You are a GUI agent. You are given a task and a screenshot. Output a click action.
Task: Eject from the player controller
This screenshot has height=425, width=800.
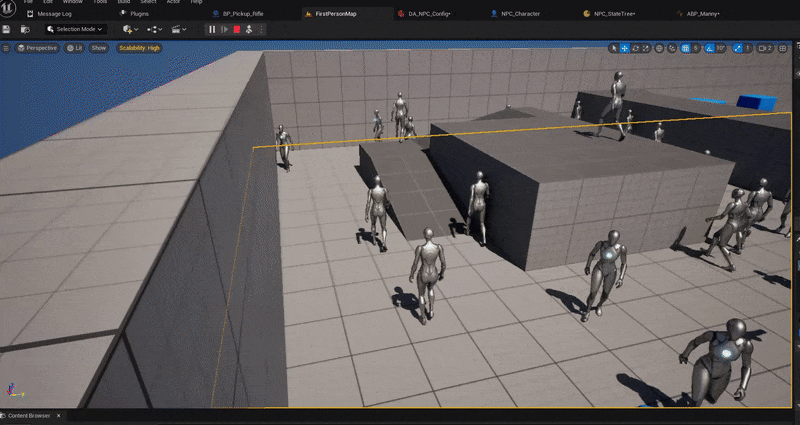pyautogui.click(x=249, y=29)
